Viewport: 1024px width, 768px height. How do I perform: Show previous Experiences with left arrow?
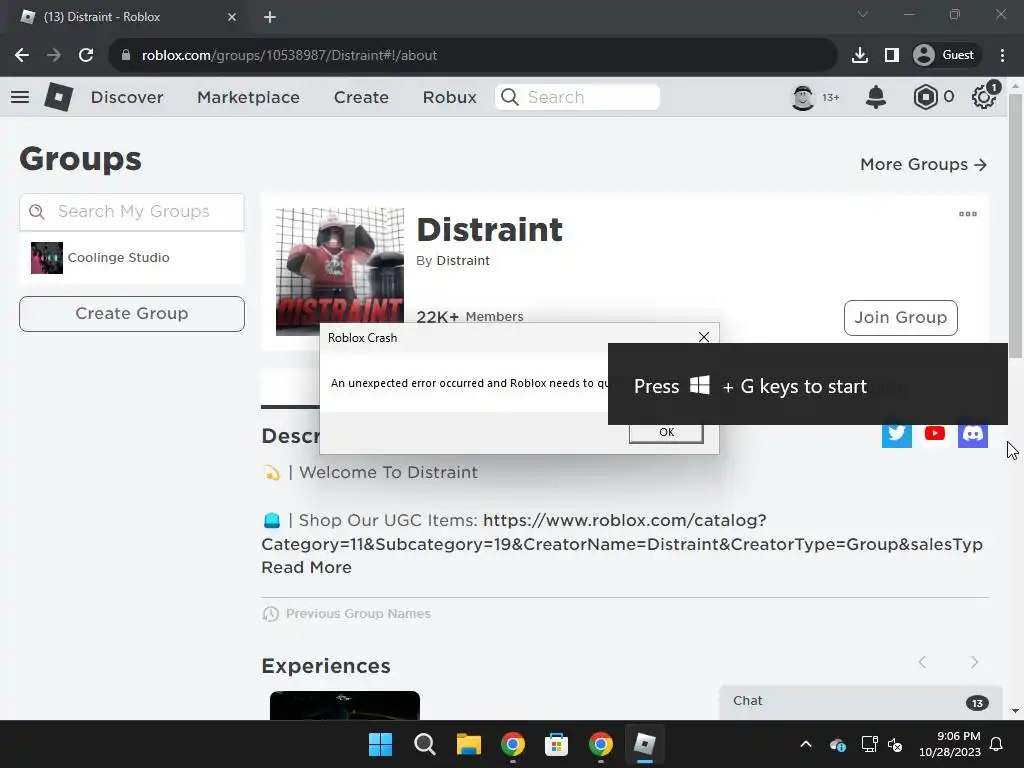point(922,662)
